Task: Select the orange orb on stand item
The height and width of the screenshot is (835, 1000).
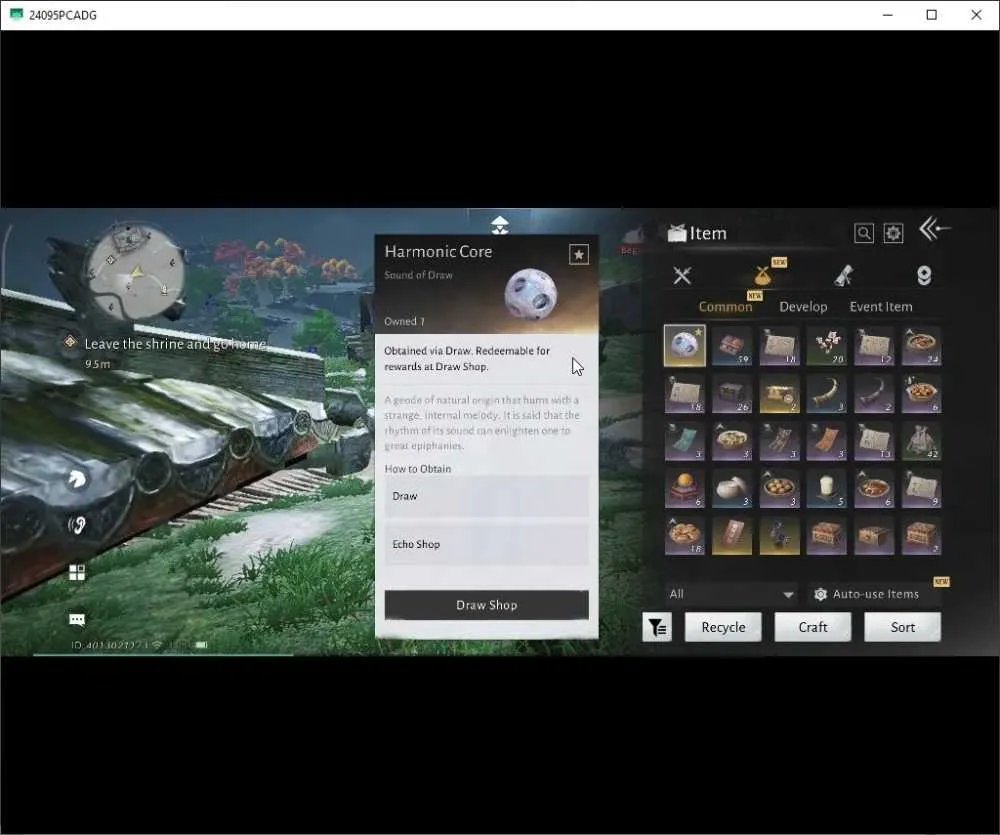Action: 684,489
